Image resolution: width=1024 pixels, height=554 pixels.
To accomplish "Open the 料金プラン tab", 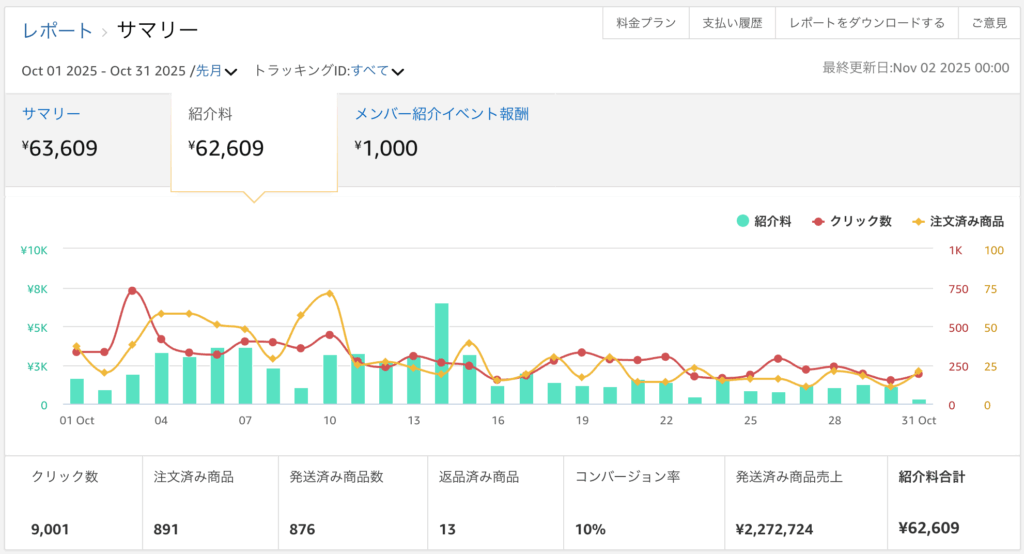I will pyautogui.click(x=646, y=23).
